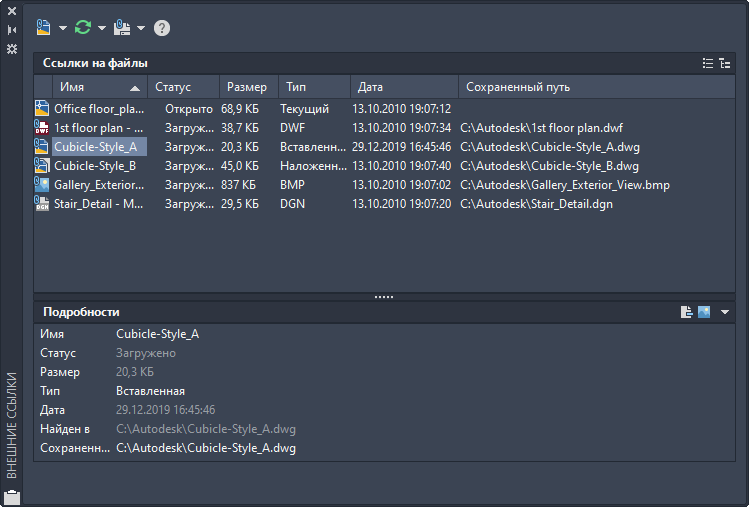
Task: Click the file icon beside Gallery_Exterior row
Action: point(42,185)
